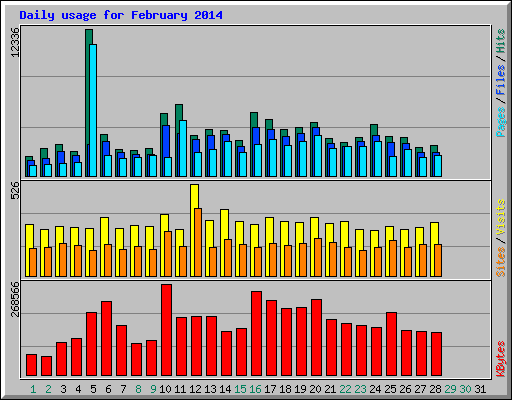Click the "Hits" legend label
The image size is (512, 400).
(501, 41)
